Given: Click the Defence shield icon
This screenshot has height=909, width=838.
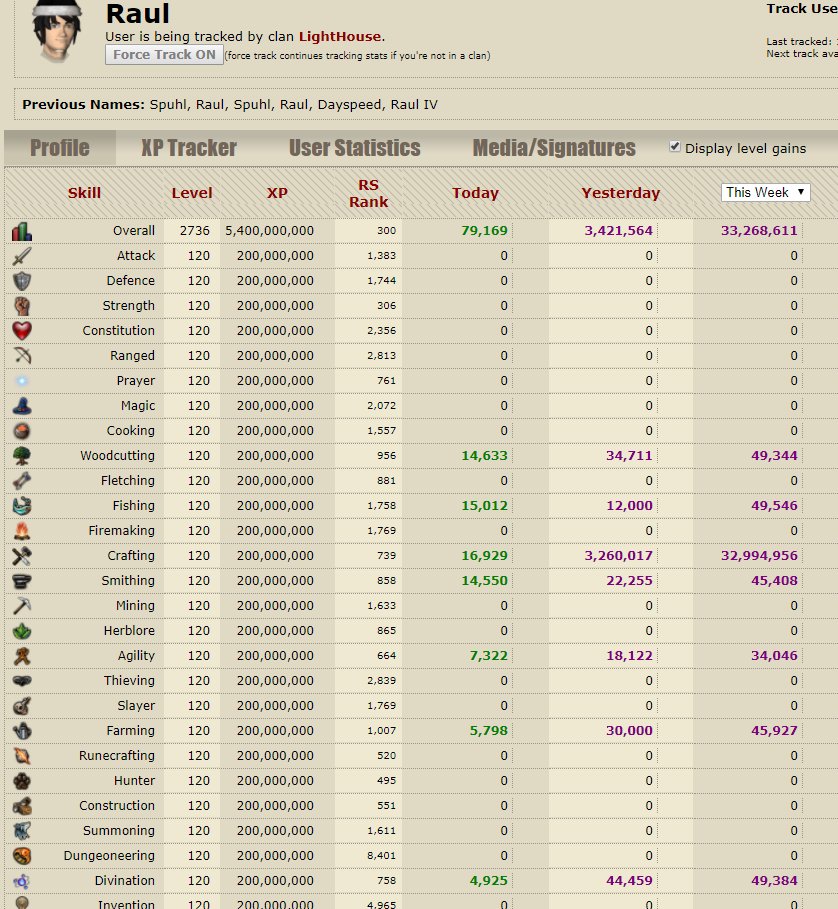Looking at the screenshot, I should click(x=22, y=281).
